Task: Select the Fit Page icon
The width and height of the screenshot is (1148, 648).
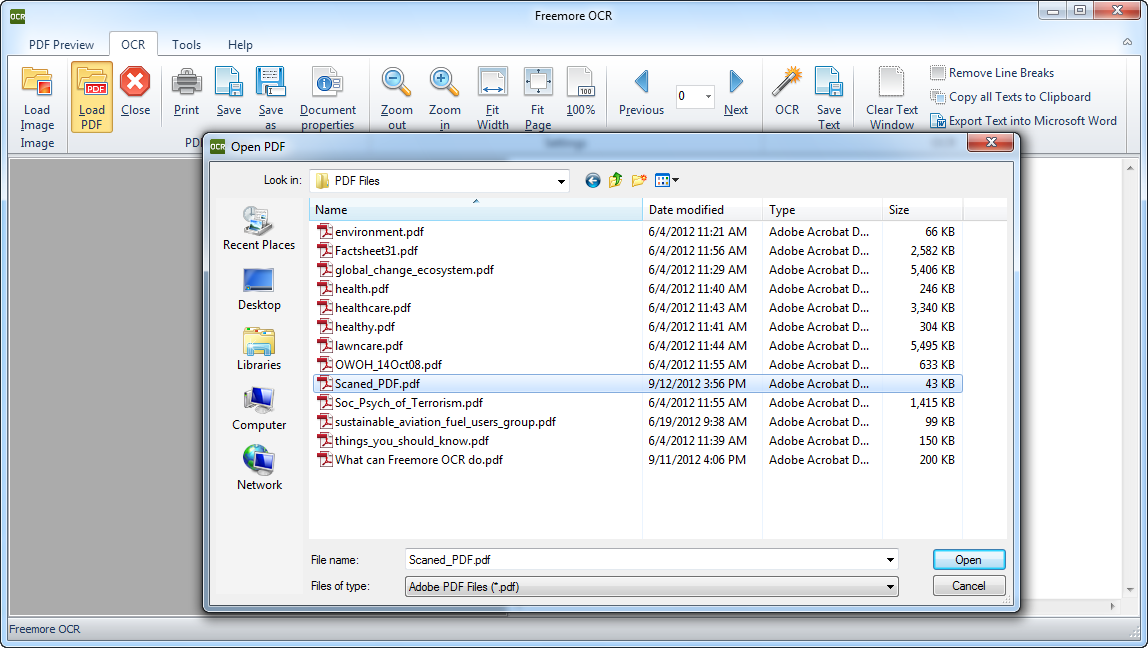Action: [538, 82]
